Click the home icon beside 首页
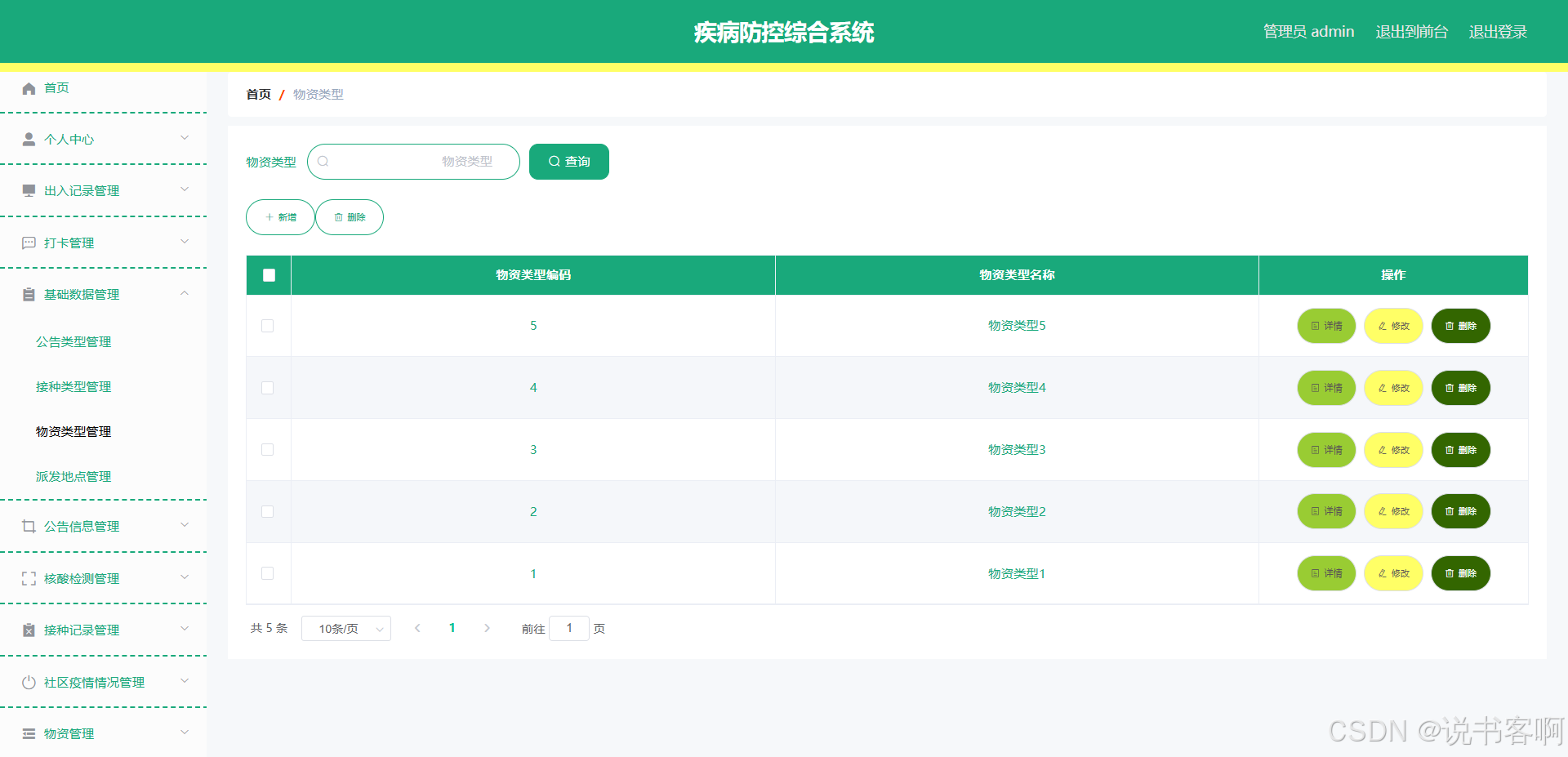This screenshot has width=1568, height=757. click(x=29, y=88)
